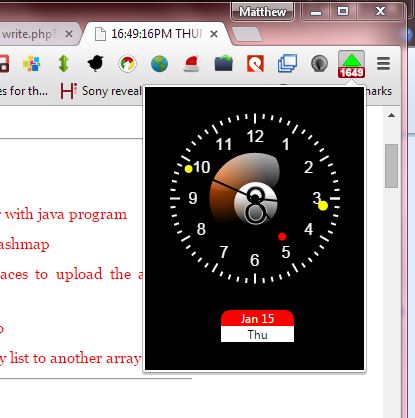The height and width of the screenshot is (418, 415).
Task: Open a new tab with the blank tab button
Action: click(x=246, y=34)
